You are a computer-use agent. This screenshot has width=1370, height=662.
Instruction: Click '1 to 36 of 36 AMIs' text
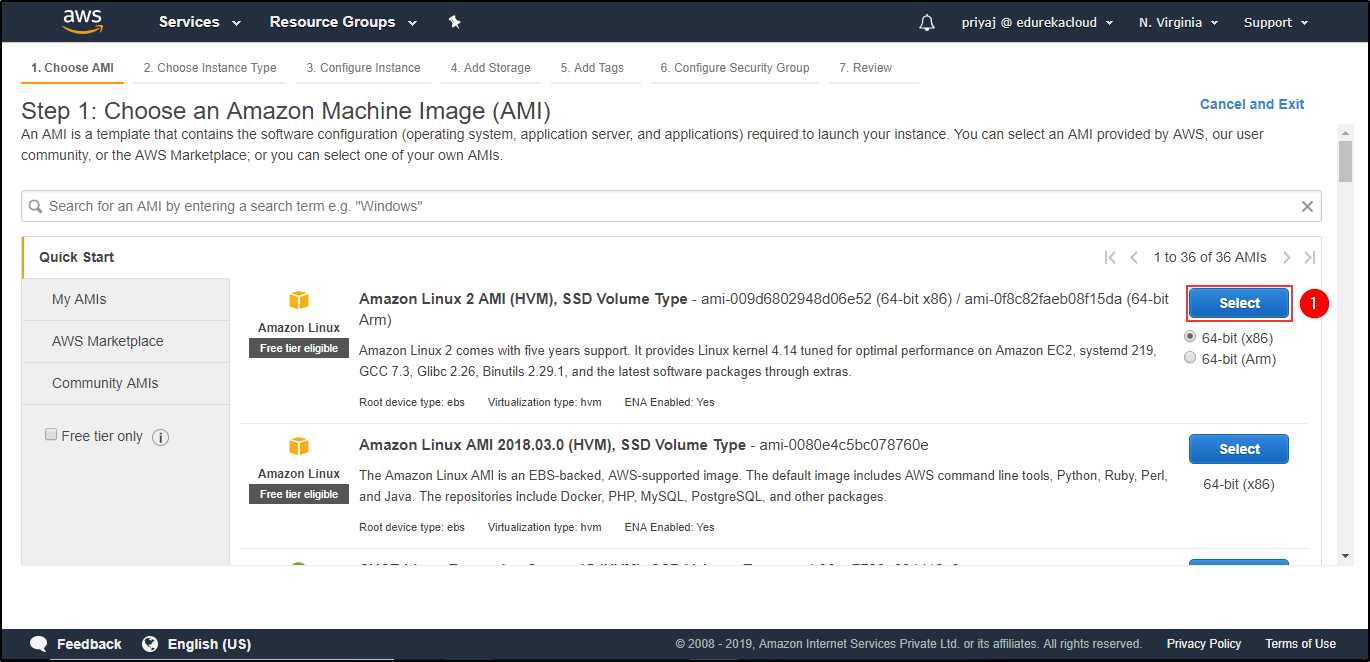[x=1210, y=257]
